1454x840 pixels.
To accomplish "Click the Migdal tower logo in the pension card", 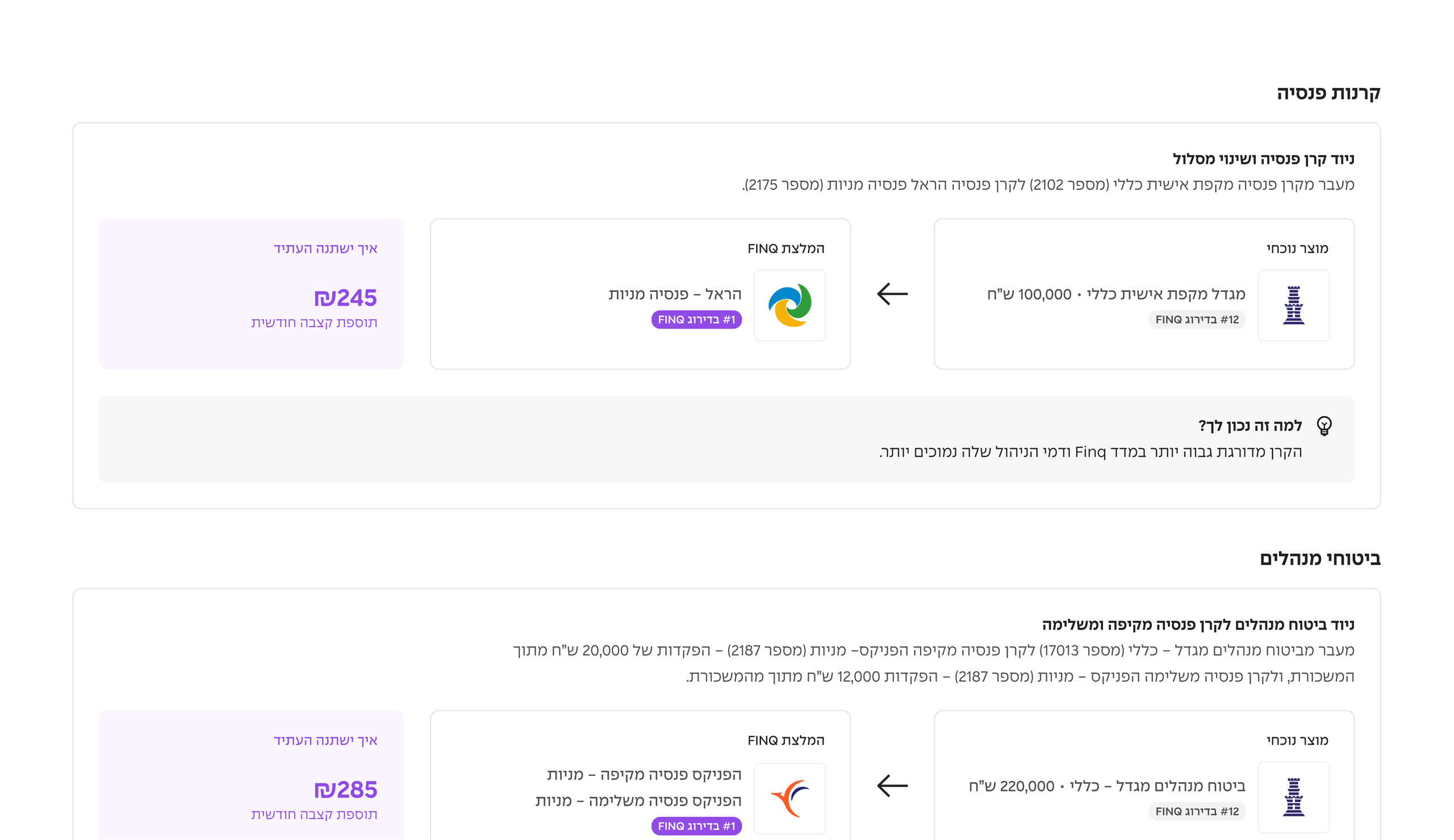I will 1293,305.
